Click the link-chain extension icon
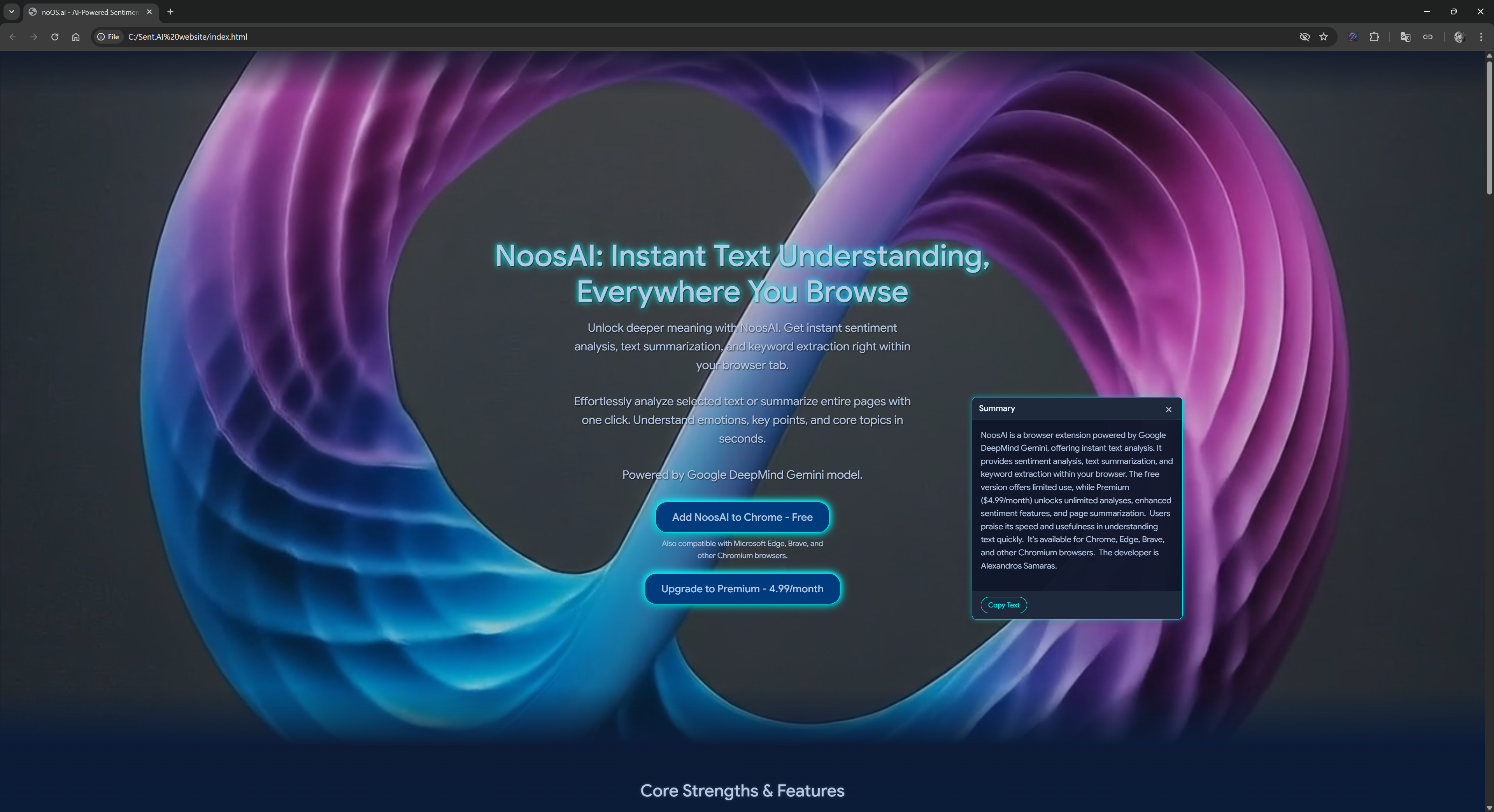The height and width of the screenshot is (812, 1494). (x=1428, y=37)
